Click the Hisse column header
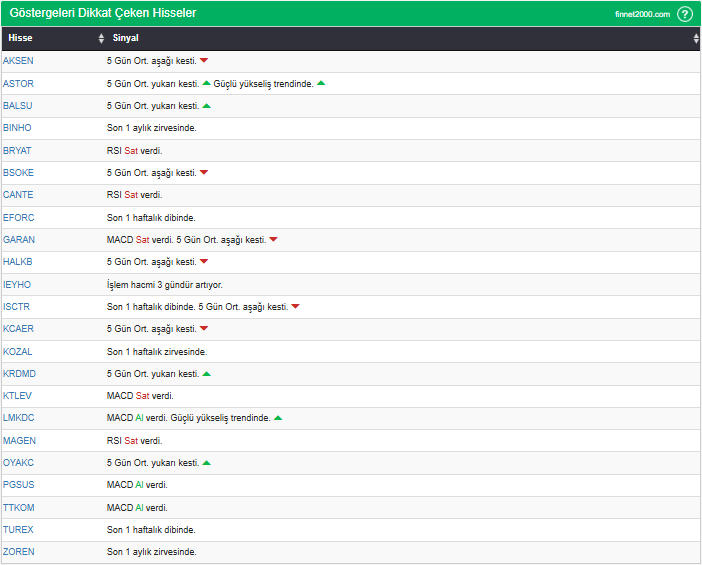Image resolution: width=702 pixels, height=565 pixels. [x=20, y=39]
